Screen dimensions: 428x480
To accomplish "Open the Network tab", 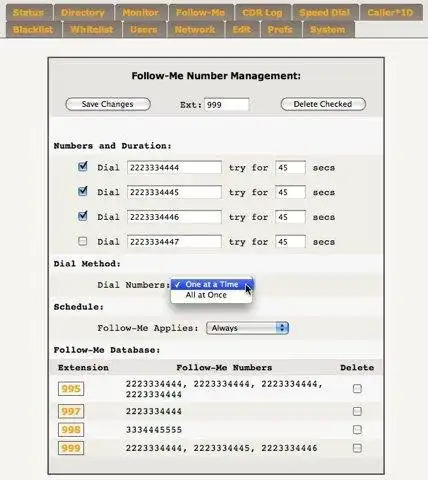I will (x=195, y=30).
